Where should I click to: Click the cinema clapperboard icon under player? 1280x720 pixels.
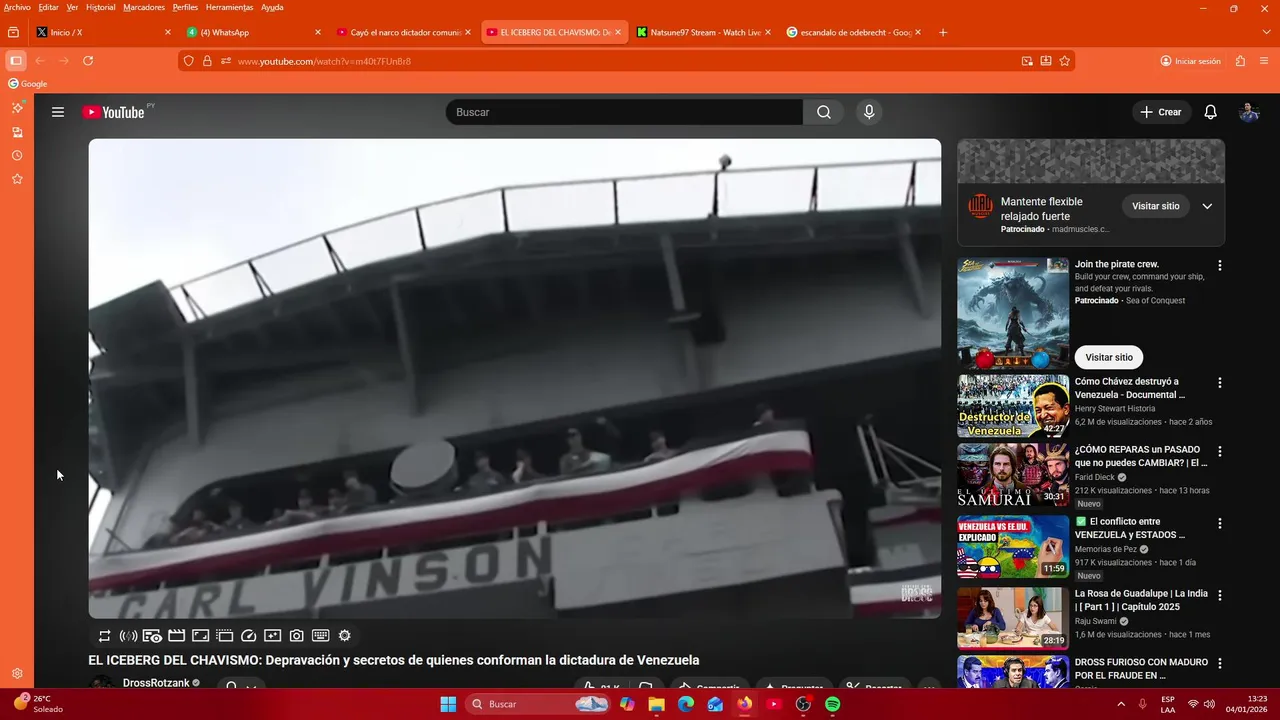177,636
